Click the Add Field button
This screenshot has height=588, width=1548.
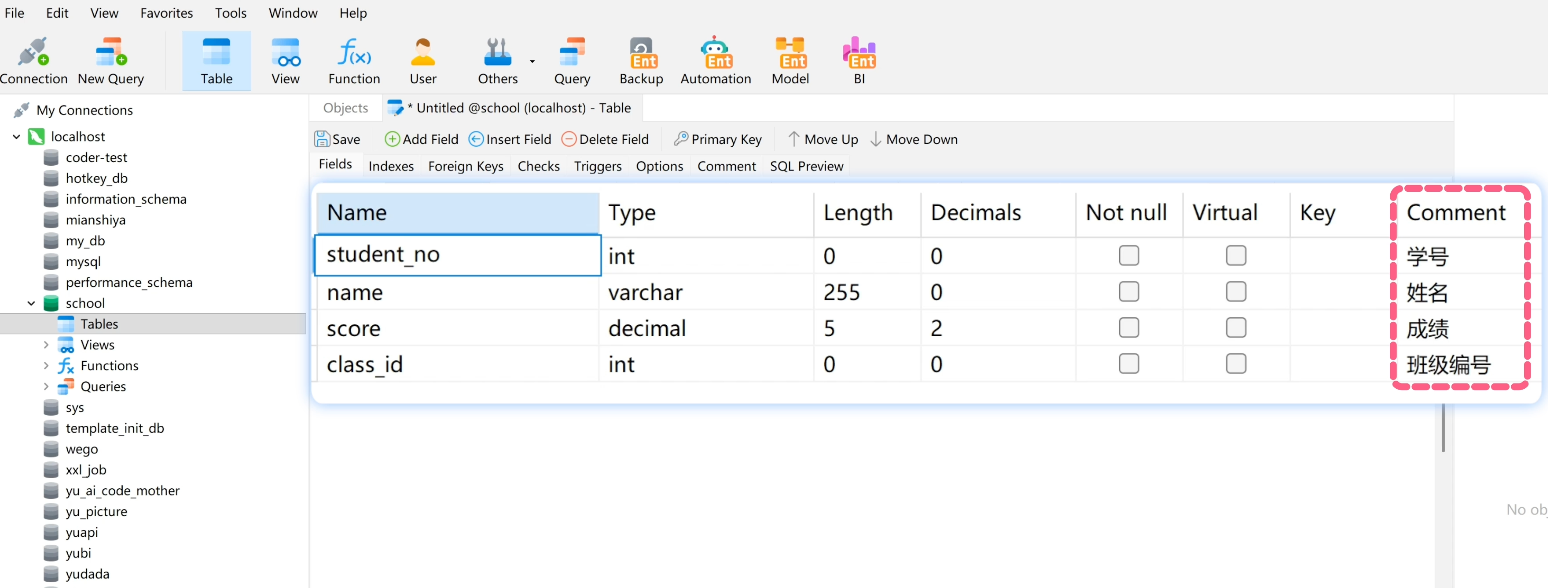(421, 139)
